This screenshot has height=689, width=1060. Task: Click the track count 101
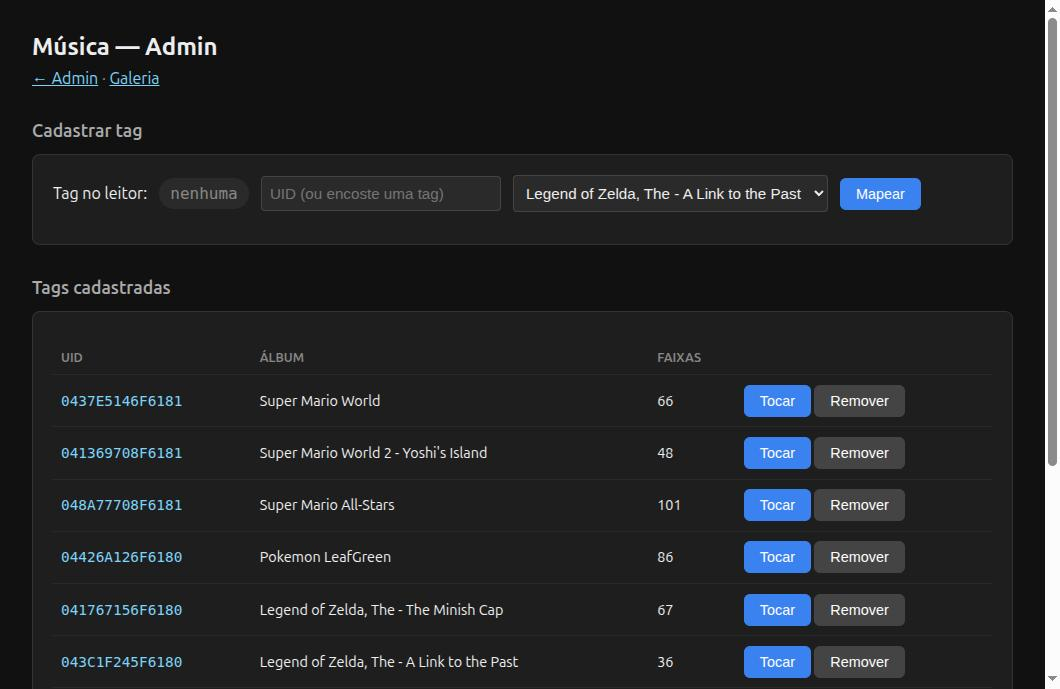pos(669,505)
